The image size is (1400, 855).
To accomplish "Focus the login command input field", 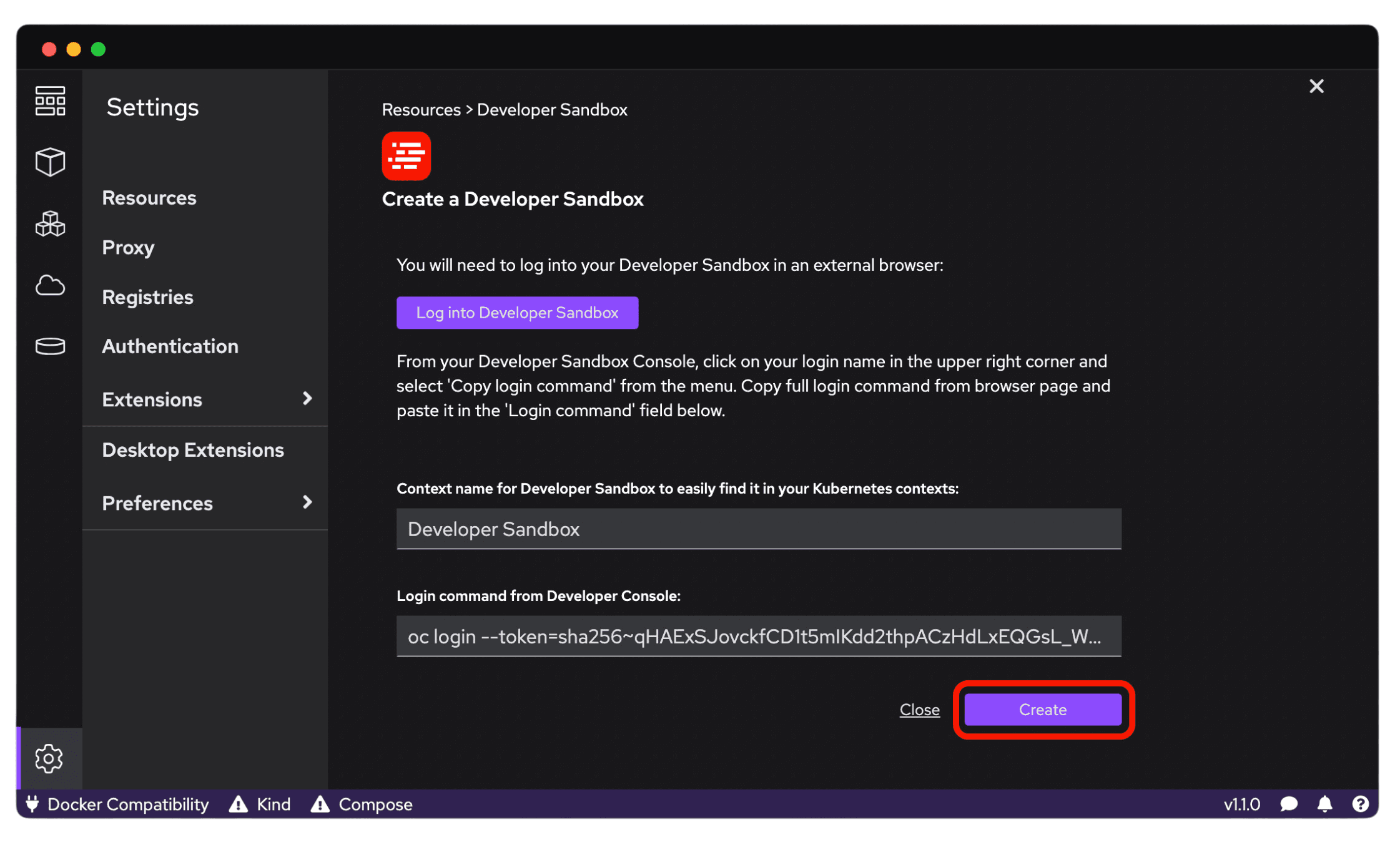I will tap(759, 637).
